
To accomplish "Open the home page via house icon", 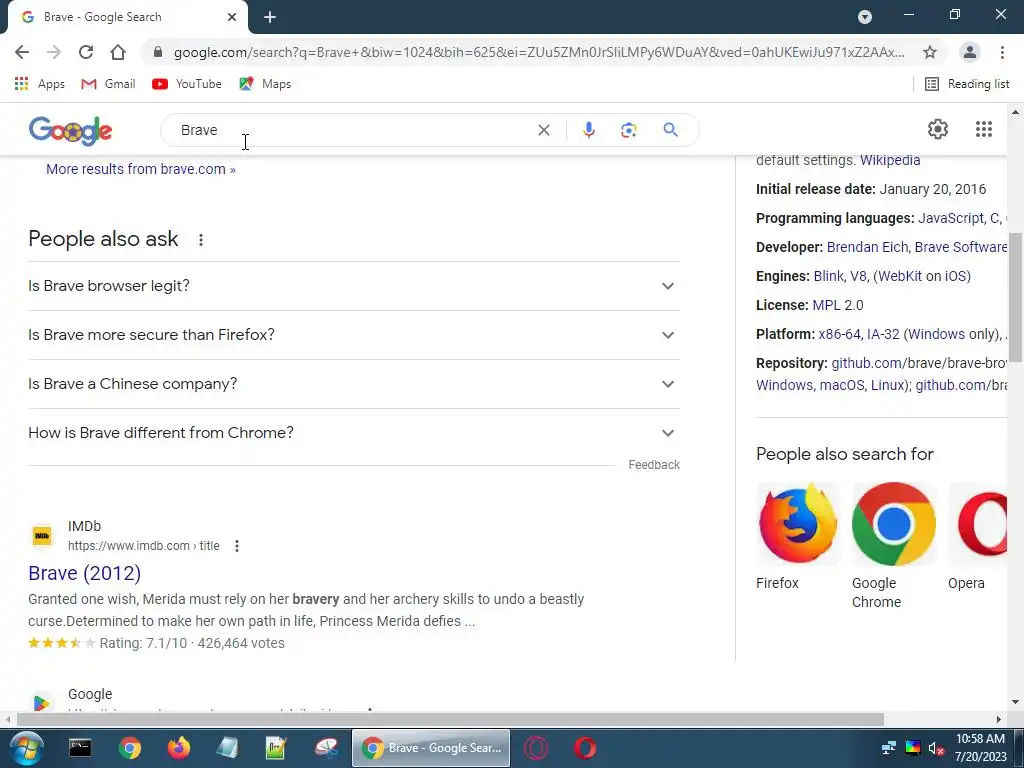I will click(x=118, y=52).
